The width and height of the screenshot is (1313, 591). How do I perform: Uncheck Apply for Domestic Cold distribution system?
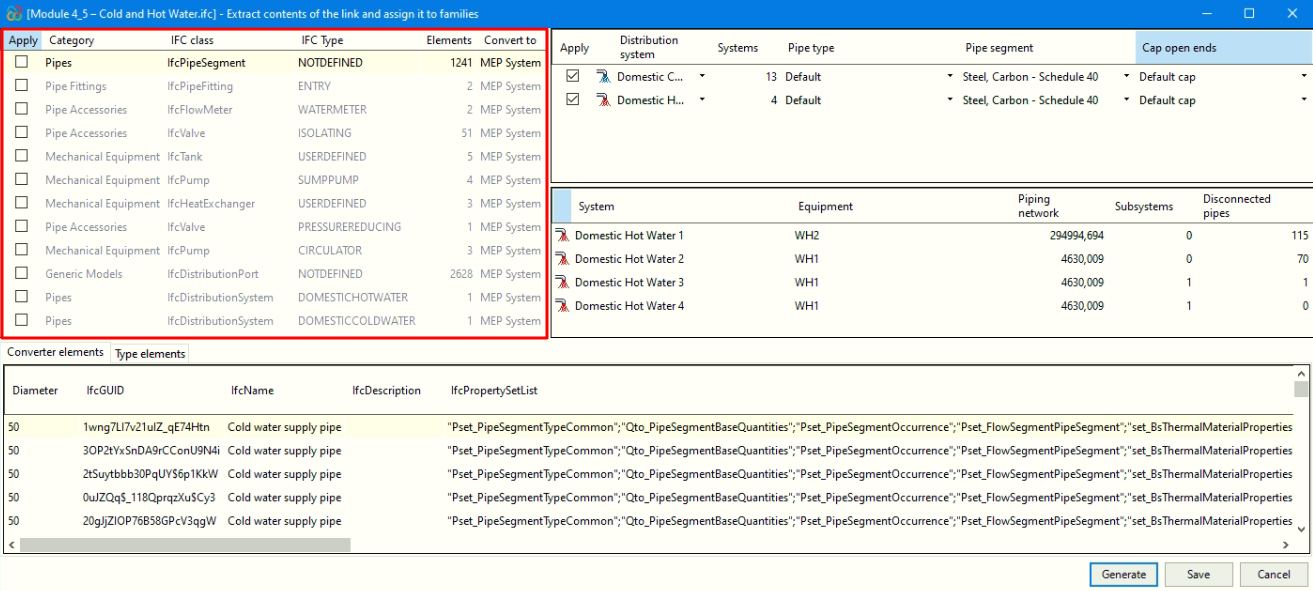tap(572, 76)
